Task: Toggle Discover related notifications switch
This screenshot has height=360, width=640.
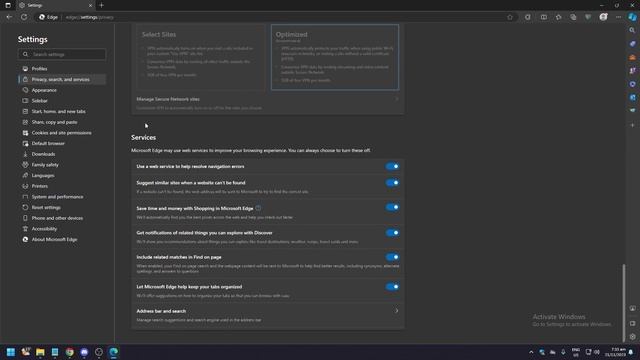Action: click(x=392, y=233)
